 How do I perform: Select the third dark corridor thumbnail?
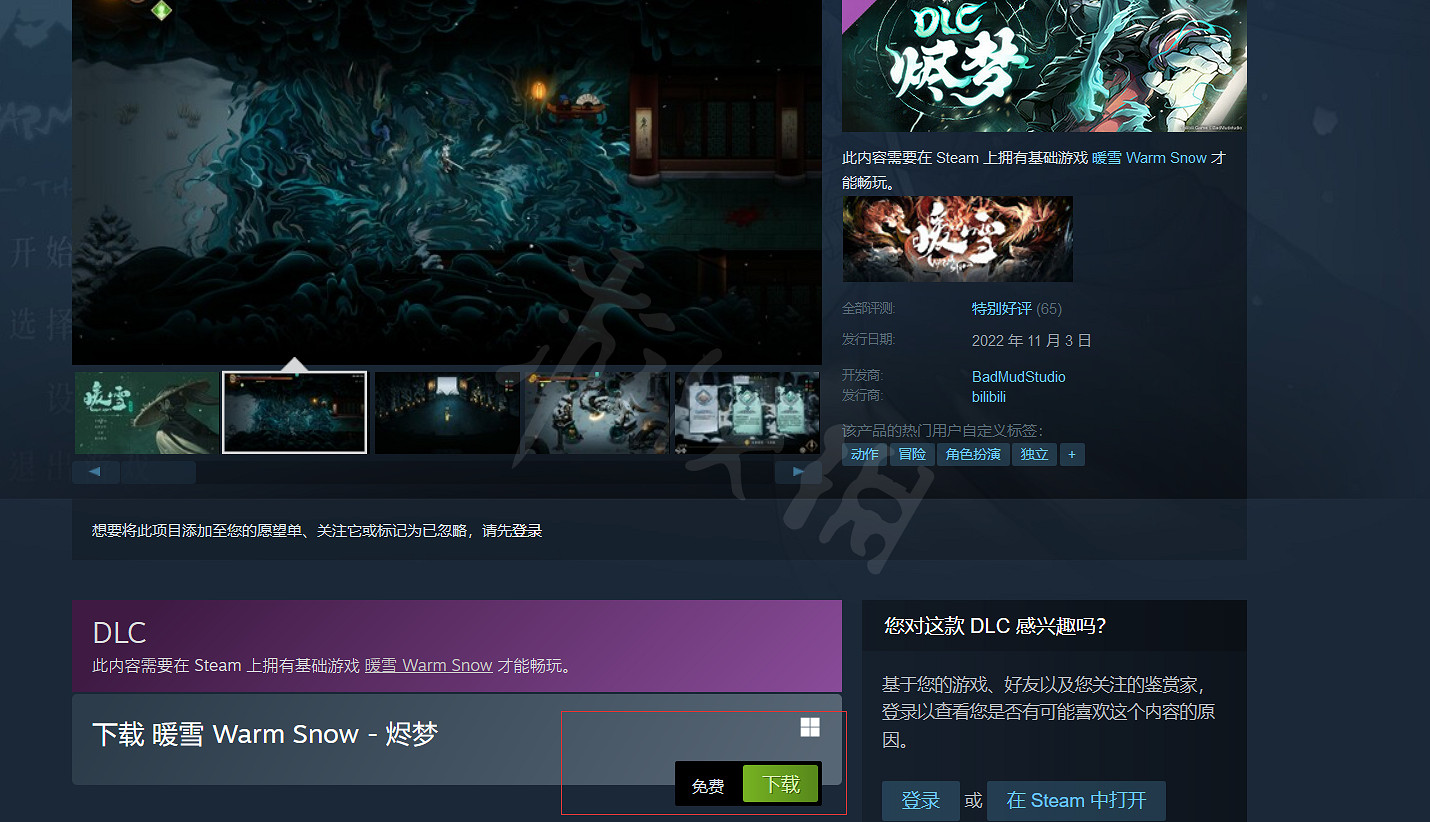[446, 413]
